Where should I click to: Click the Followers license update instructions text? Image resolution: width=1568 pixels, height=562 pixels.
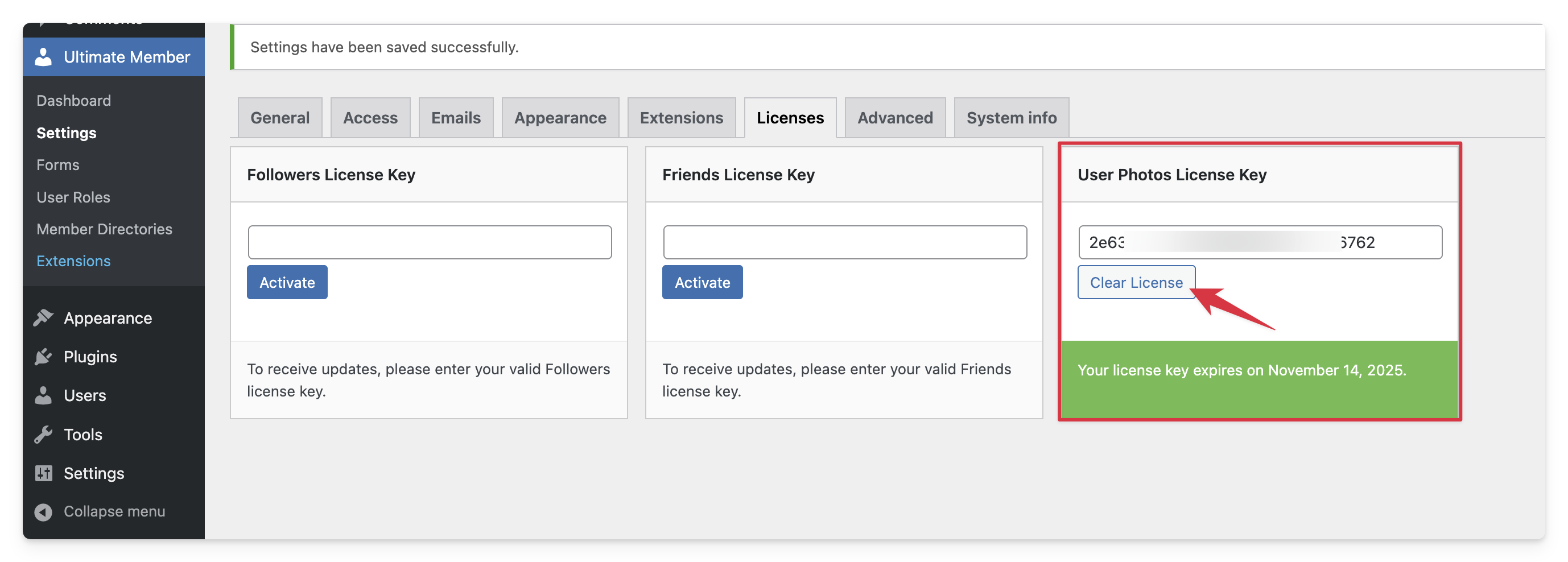pos(428,380)
